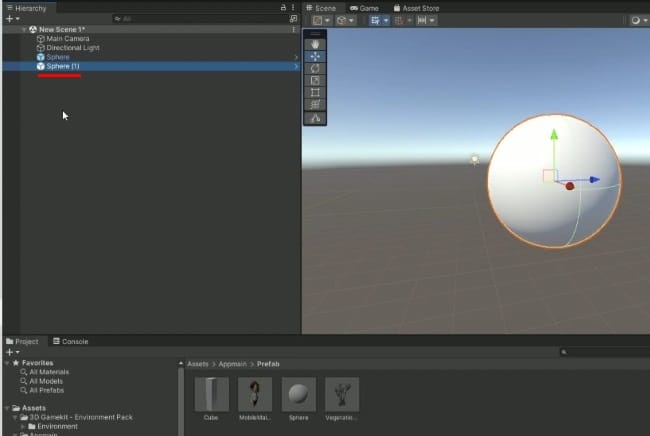Select the Assets root folder

29,408
